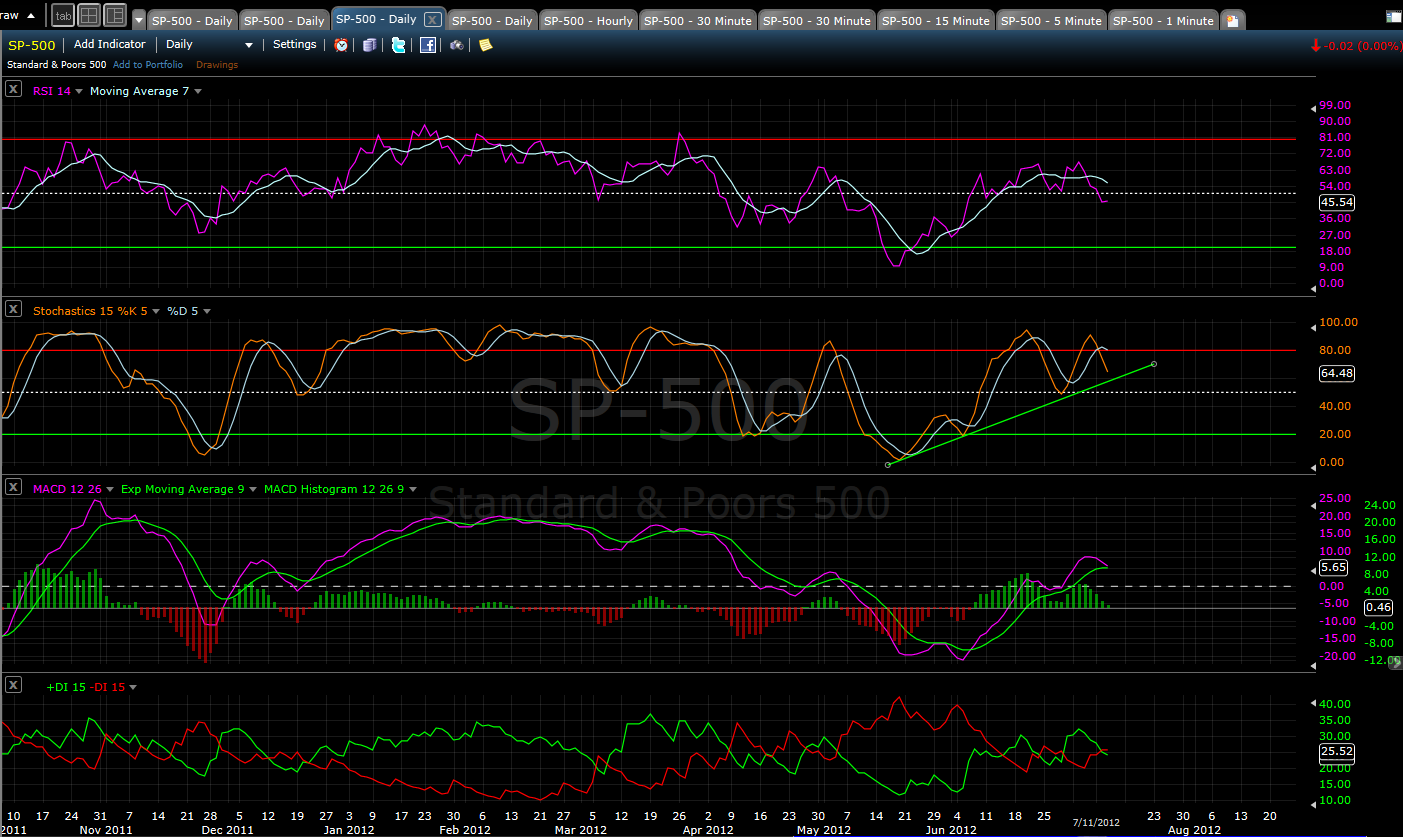Click the window icon in top-right corner
The height and width of the screenshot is (837, 1403).
(1393, 16)
